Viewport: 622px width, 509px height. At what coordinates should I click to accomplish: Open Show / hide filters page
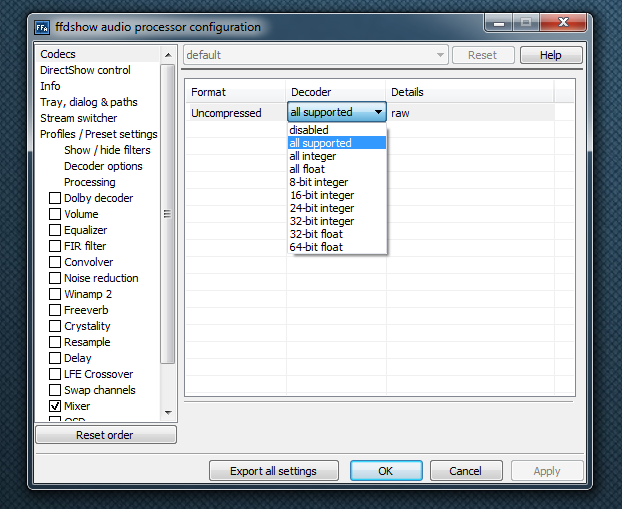point(107,150)
